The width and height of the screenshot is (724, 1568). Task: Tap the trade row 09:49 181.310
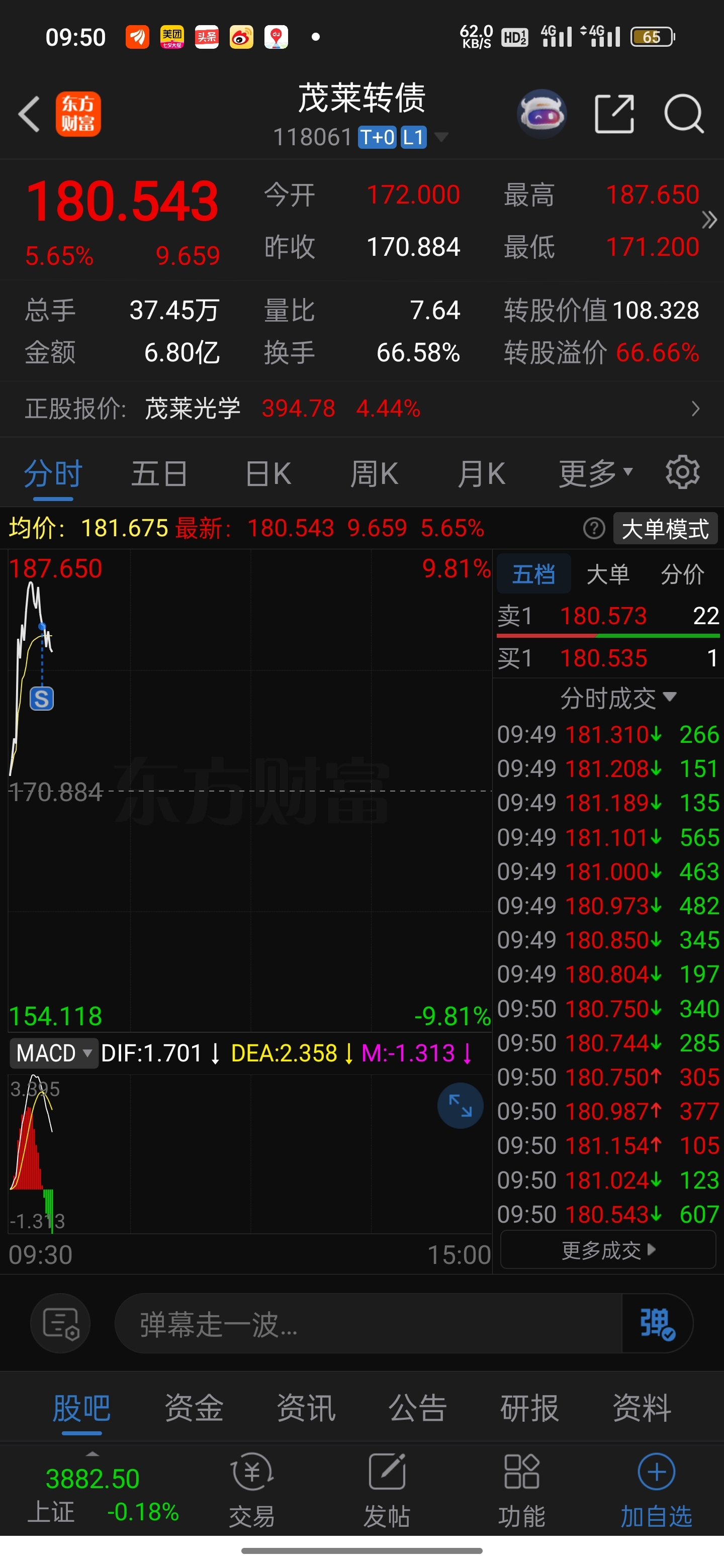(608, 735)
